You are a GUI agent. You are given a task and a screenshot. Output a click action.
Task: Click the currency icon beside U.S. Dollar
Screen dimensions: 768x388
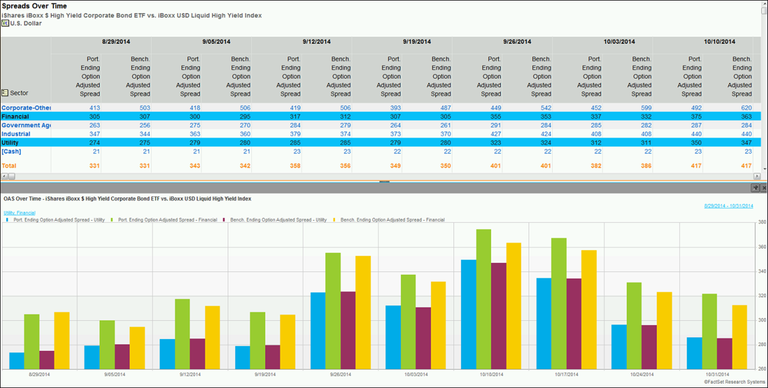click(x=5, y=23)
